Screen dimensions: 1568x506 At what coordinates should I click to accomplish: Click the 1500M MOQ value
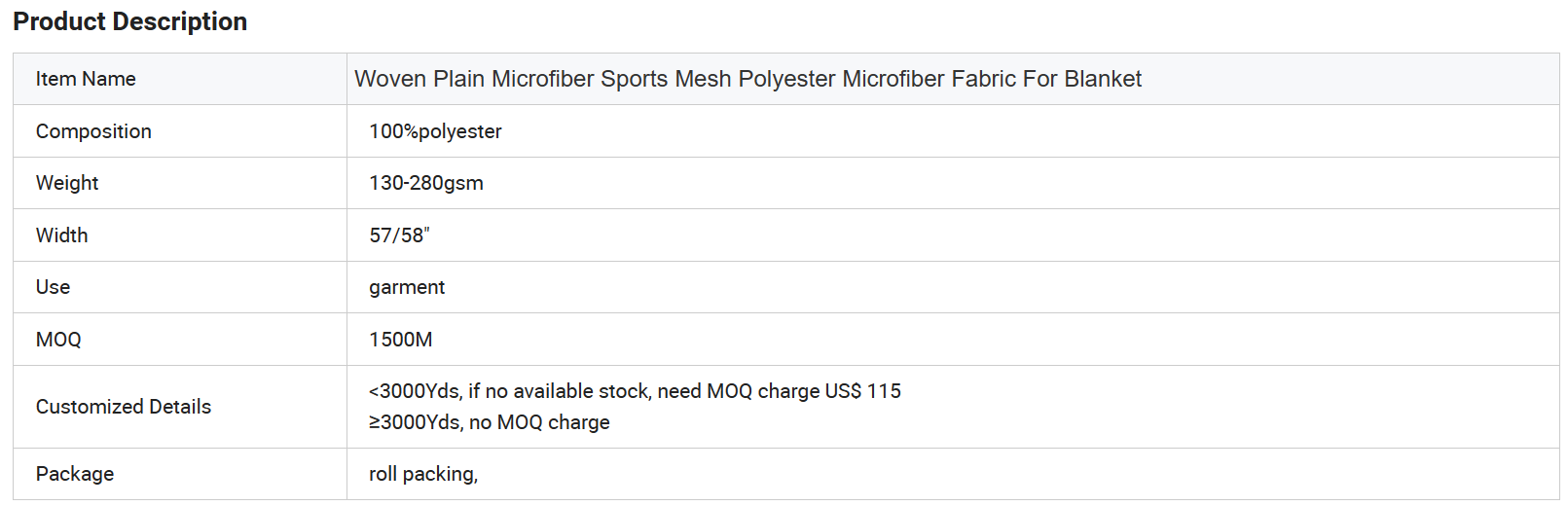pyautogui.click(x=400, y=340)
